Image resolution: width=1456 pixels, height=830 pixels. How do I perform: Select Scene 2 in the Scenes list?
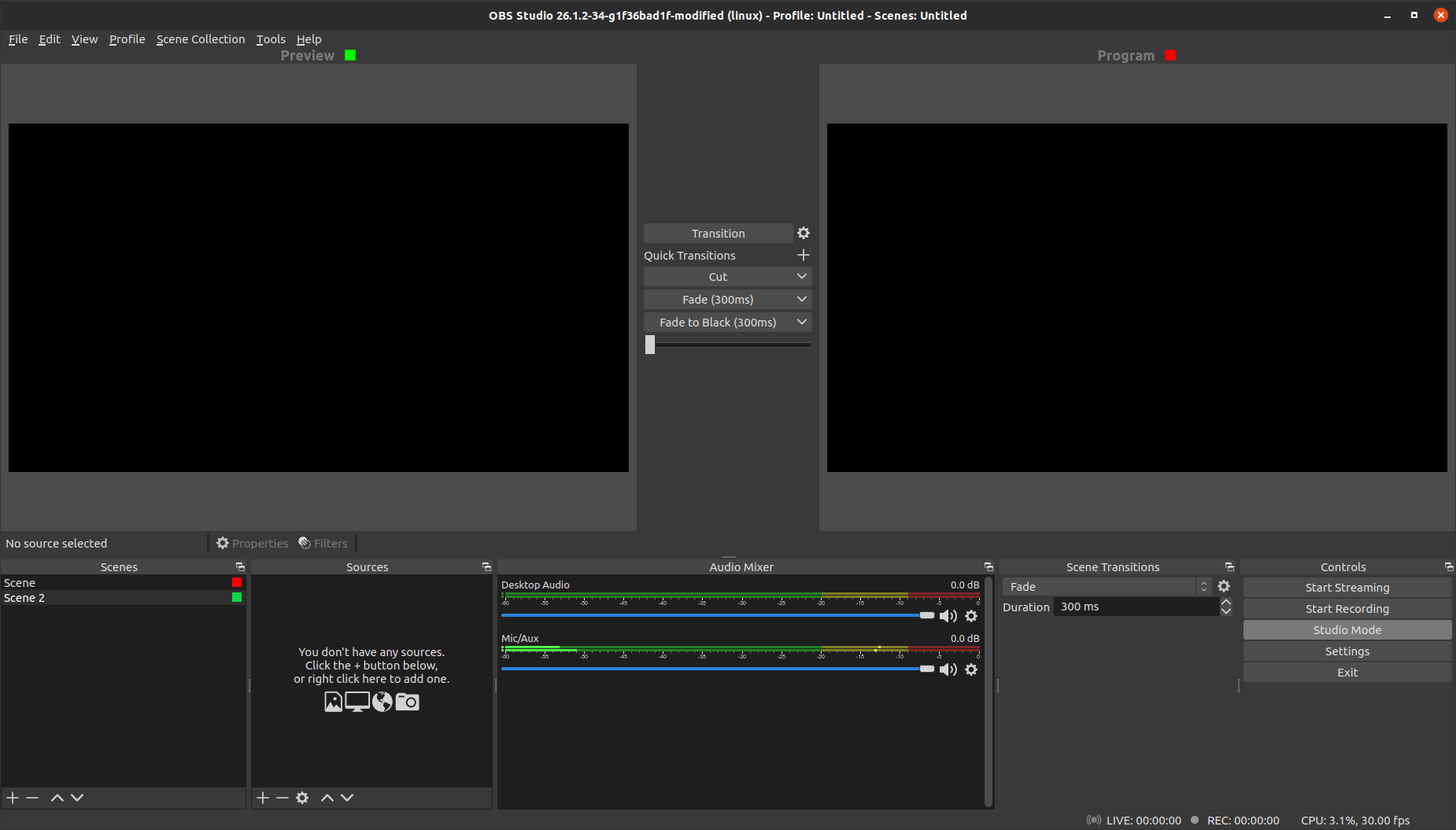tap(25, 597)
